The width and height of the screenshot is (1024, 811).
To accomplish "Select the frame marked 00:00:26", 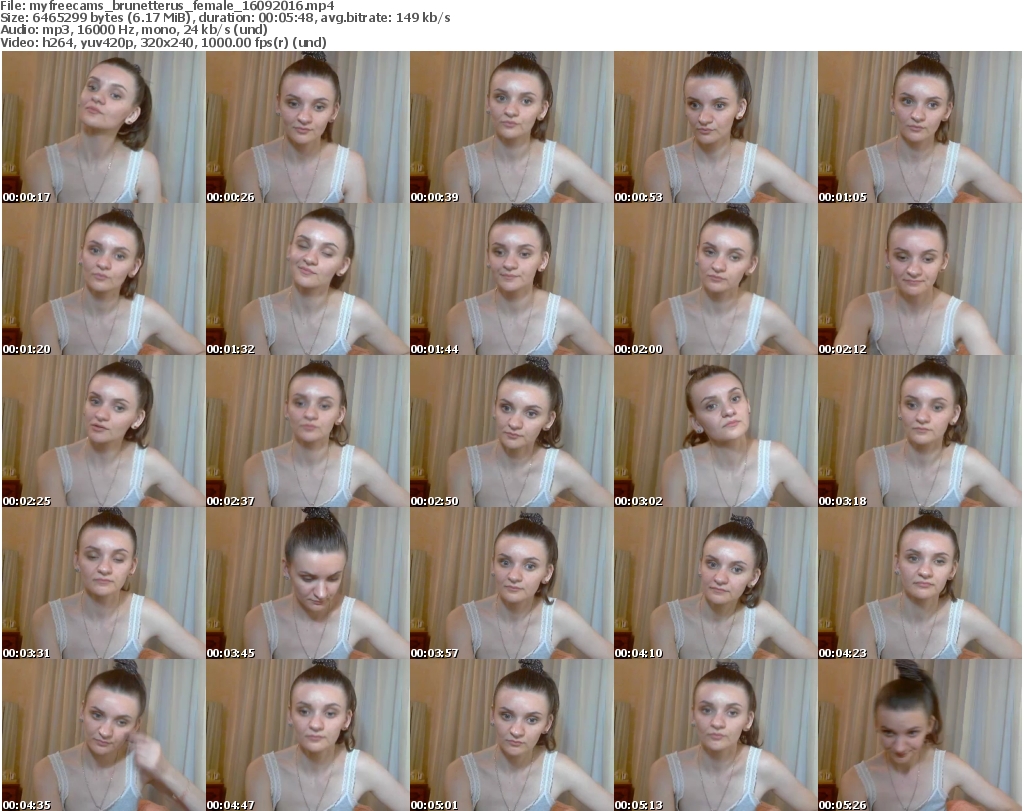I will click(307, 127).
